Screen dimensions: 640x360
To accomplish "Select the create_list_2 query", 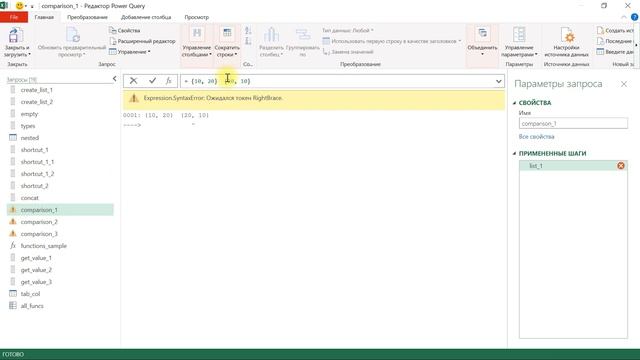I will tap(60, 102).
